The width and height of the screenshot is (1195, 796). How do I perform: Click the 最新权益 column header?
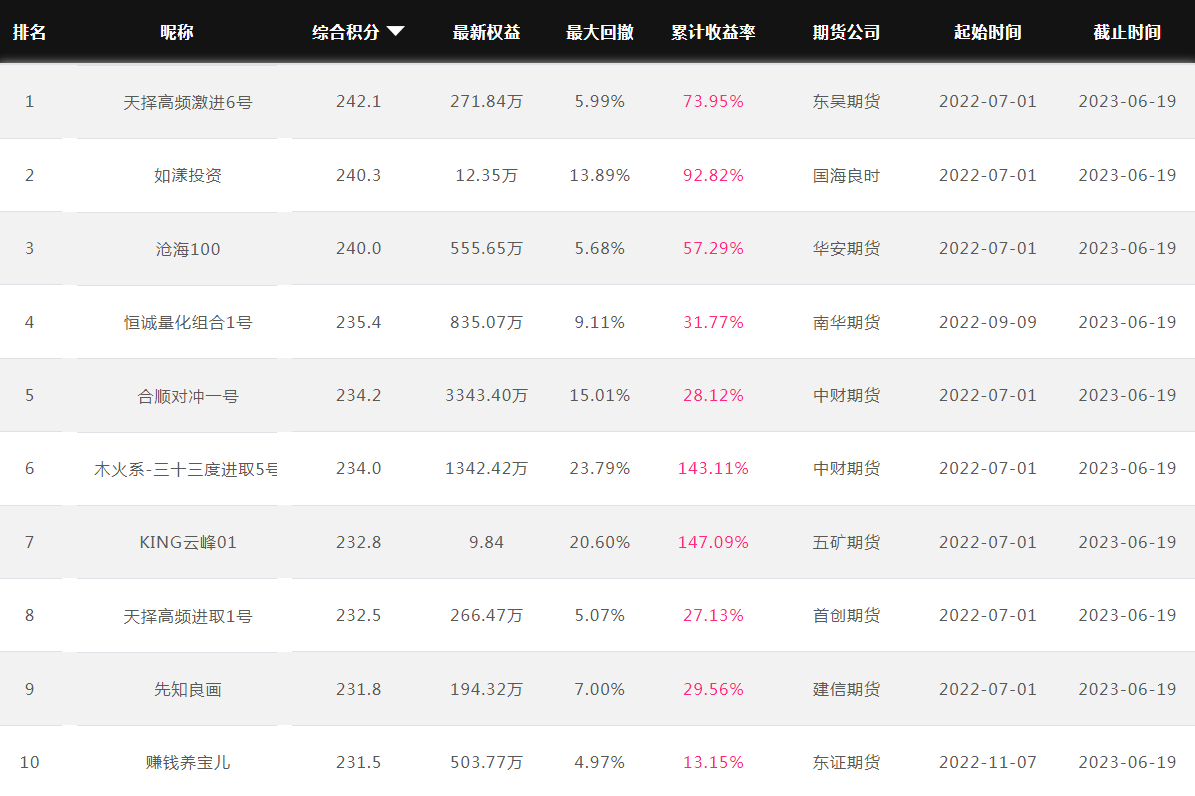[486, 32]
